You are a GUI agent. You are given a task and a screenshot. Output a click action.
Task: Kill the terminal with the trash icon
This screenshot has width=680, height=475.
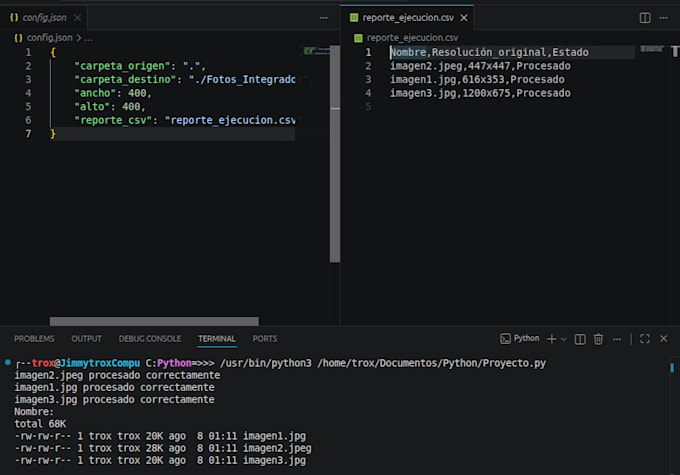click(x=598, y=339)
